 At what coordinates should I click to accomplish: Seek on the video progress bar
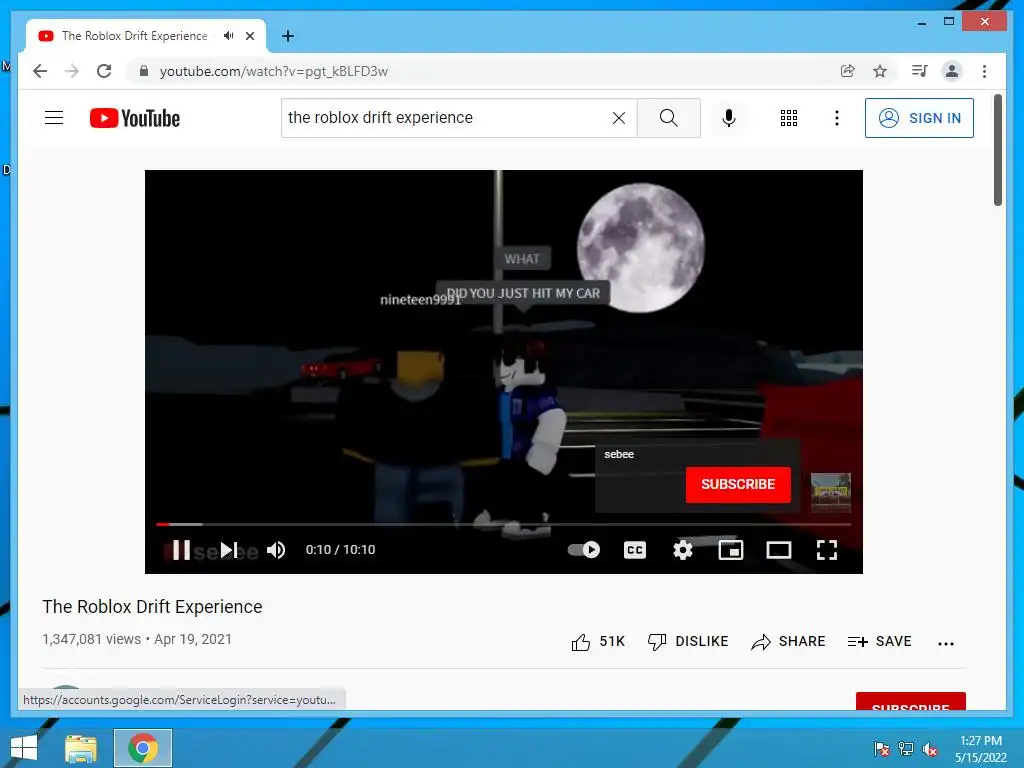[504, 524]
